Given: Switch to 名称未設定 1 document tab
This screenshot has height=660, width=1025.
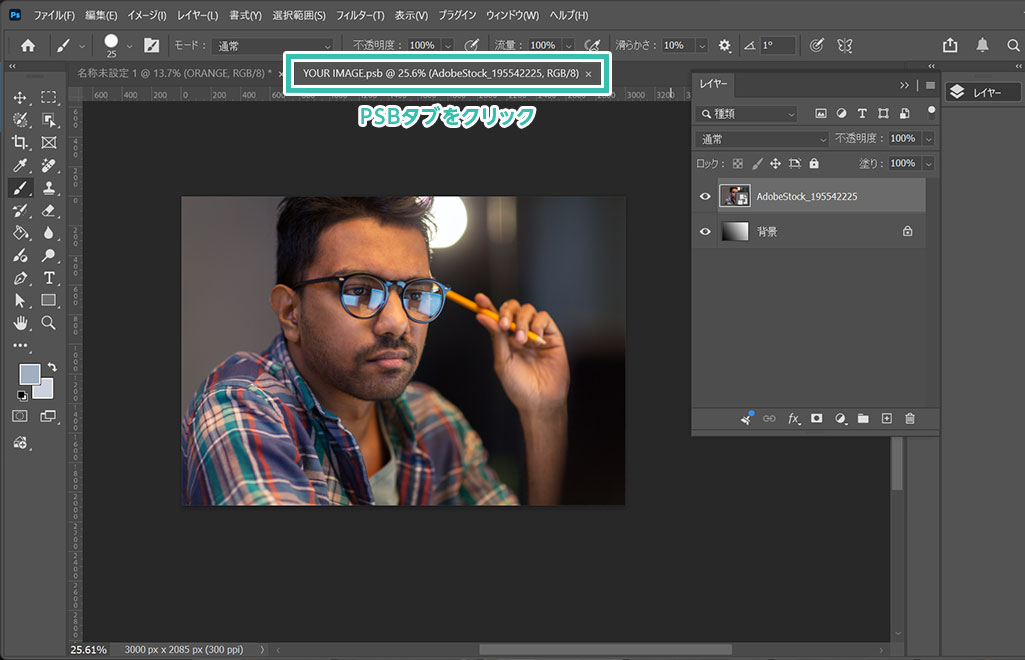Looking at the screenshot, I should [175, 73].
